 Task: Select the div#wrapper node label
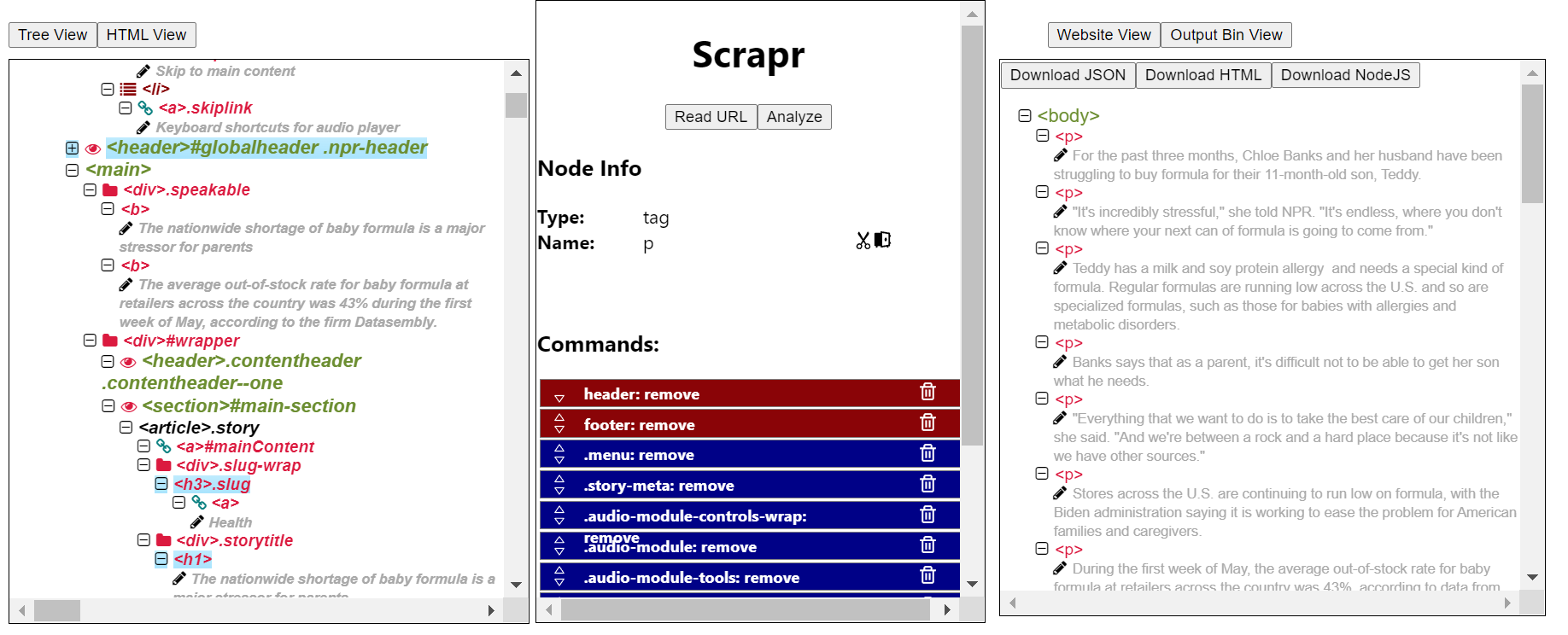point(181,341)
